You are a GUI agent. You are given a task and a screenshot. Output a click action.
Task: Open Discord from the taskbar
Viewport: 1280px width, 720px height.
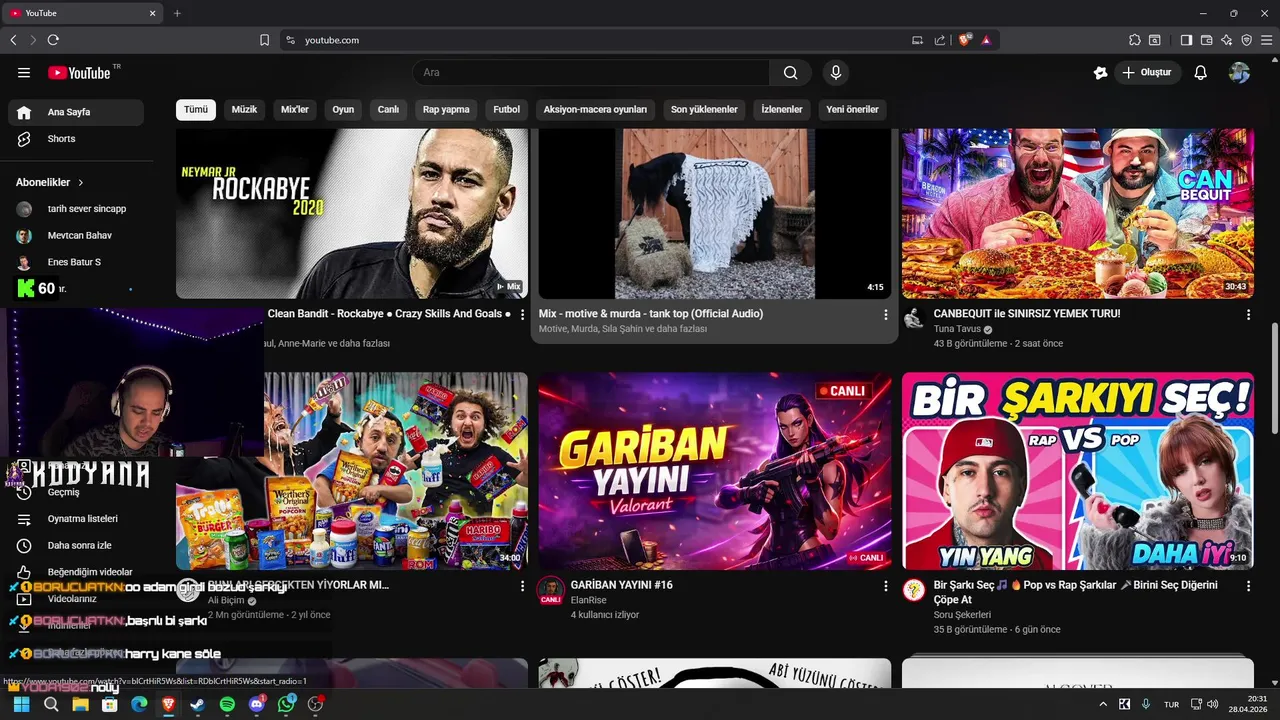(257, 704)
